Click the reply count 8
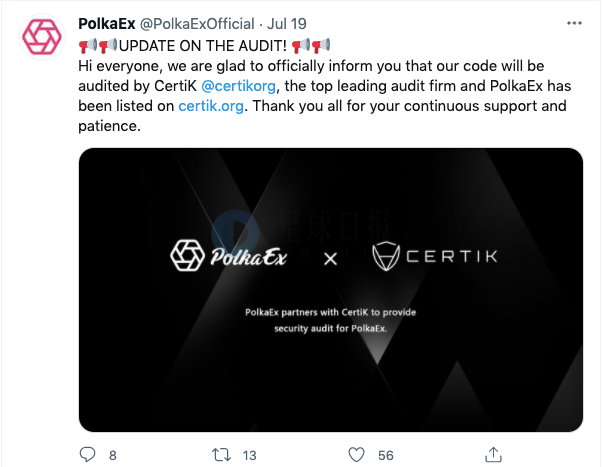Screen dimensions: 602x467 point(112,455)
